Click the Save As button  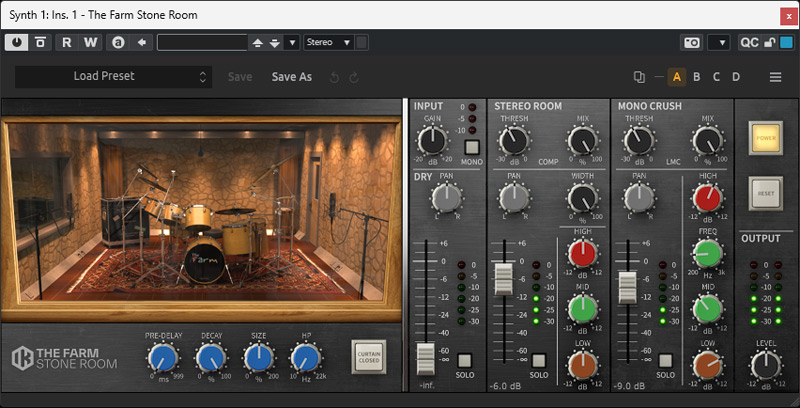point(292,76)
